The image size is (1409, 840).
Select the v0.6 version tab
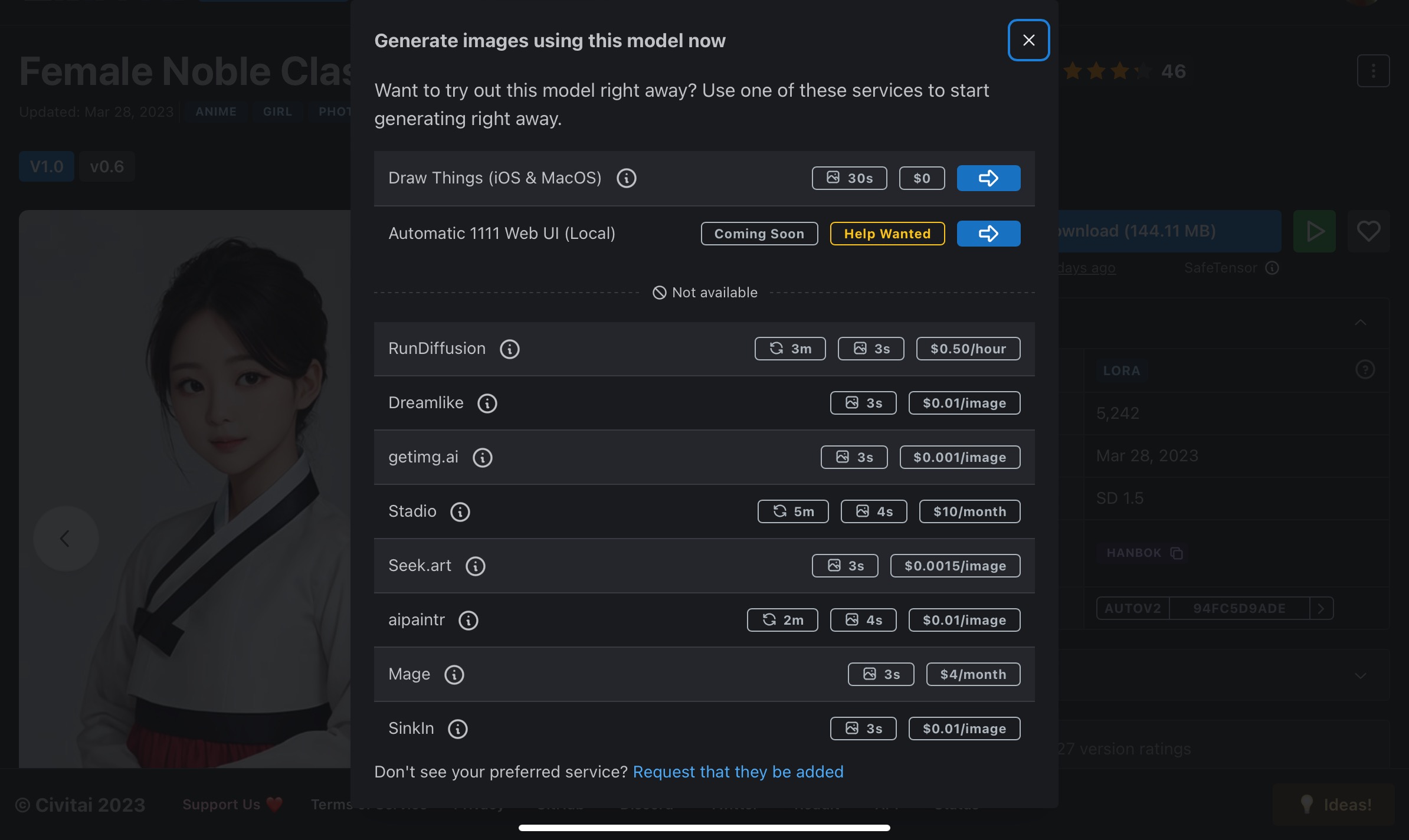(107, 166)
